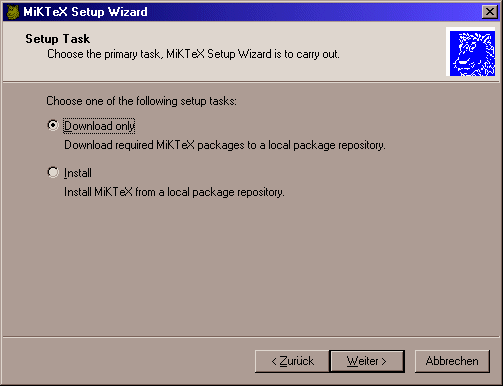
Task: Select the Download only radio button
Action: (x=53, y=125)
